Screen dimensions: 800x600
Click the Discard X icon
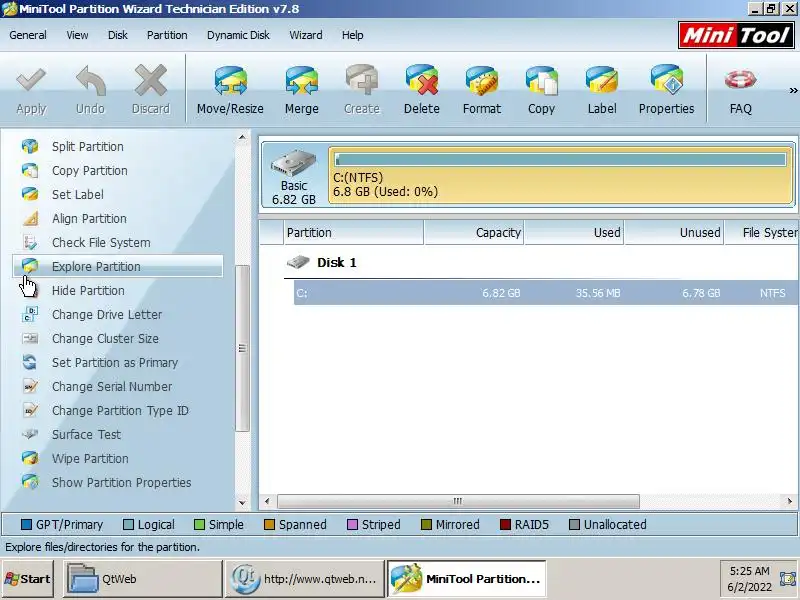tap(151, 80)
